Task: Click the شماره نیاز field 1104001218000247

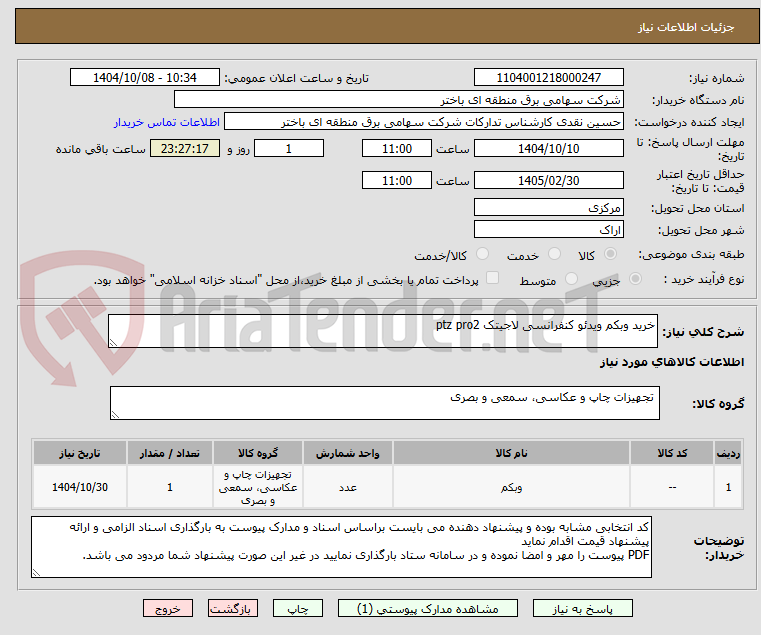Action: click(548, 78)
